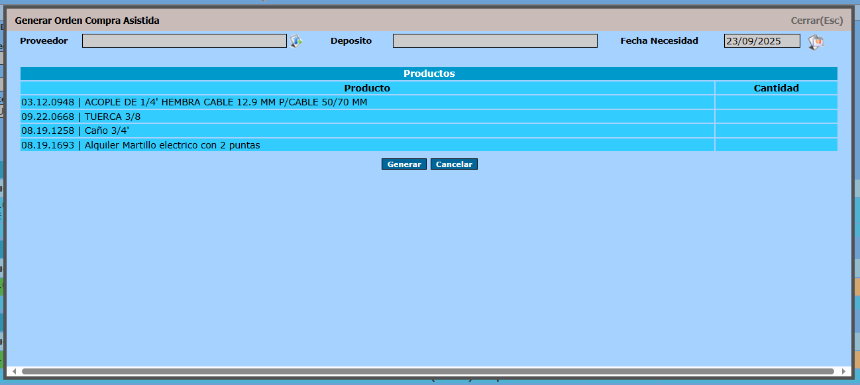The image size is (860, 385).
Task: Click the Proveedor input field
Action: 184,41
